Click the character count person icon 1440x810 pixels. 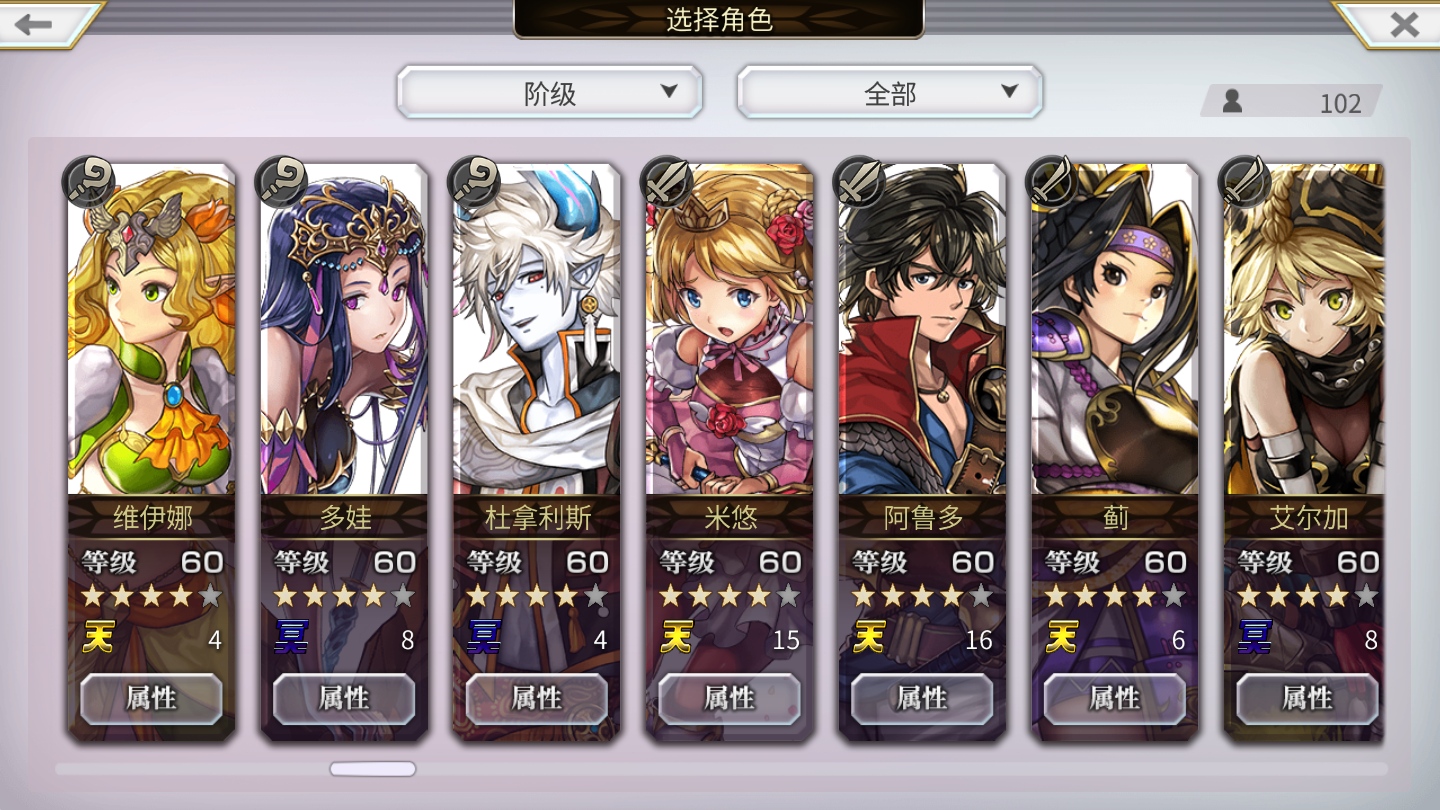click(x=1233, y=101)
